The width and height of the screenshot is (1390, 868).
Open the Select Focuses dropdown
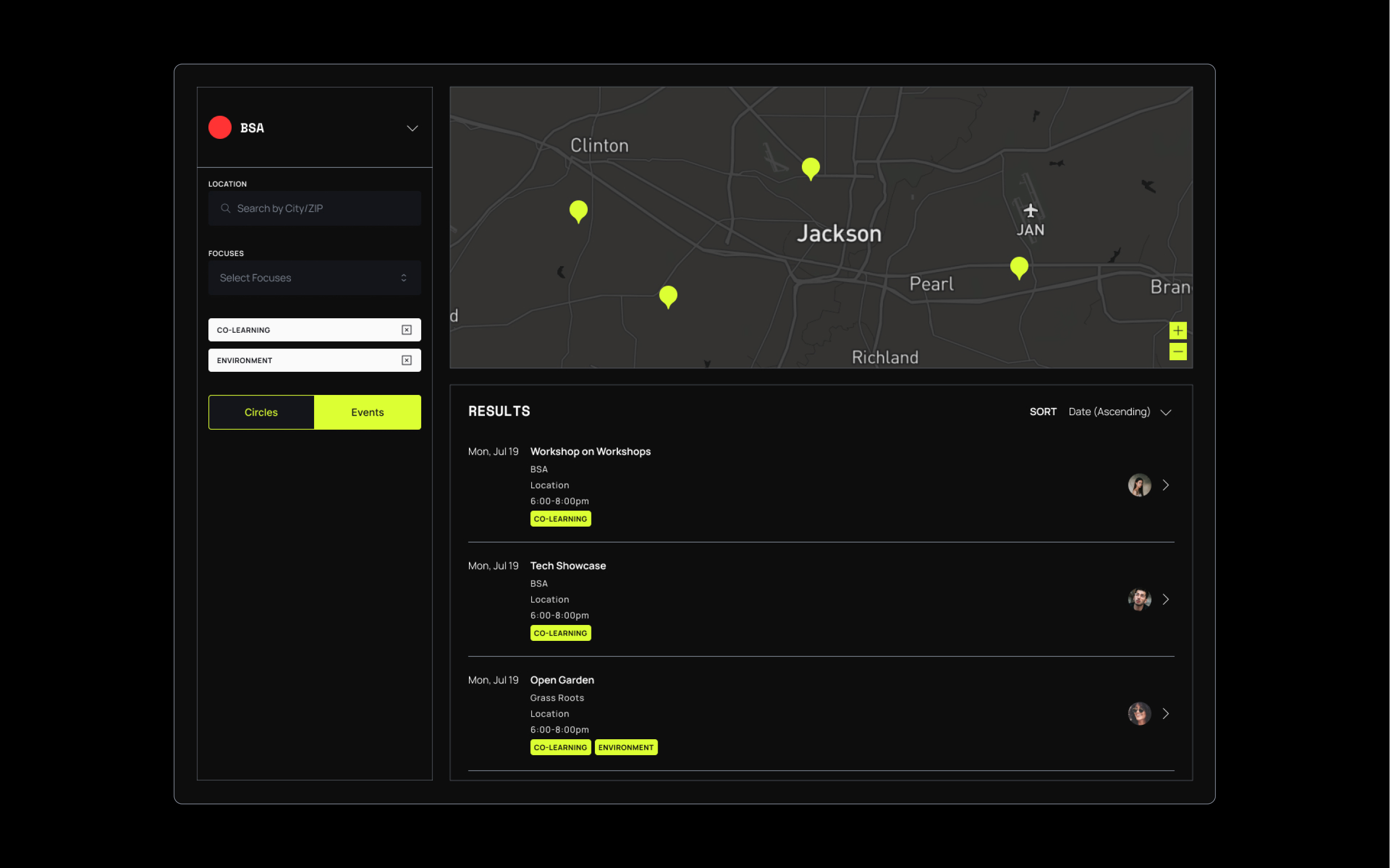pyautogui.click(x=314, y=278)
